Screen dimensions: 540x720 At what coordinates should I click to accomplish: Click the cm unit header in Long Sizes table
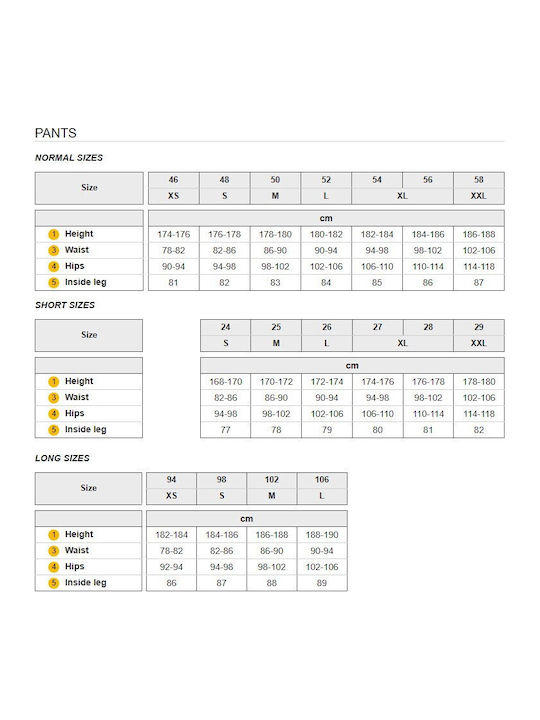point(247,518)
